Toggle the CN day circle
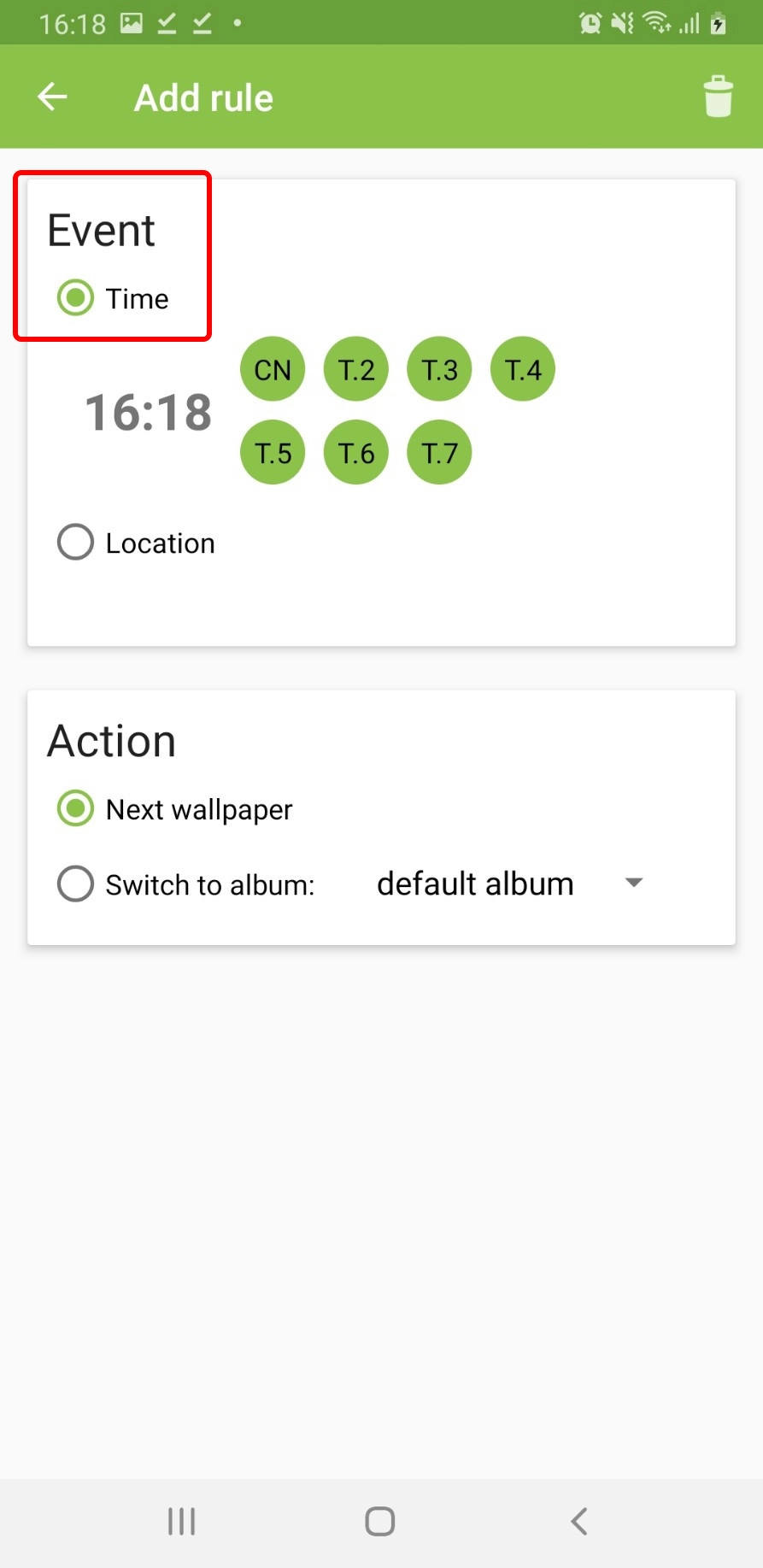Image resolution: width=763 pixels, height=1568 pixels. pos(273,370)
